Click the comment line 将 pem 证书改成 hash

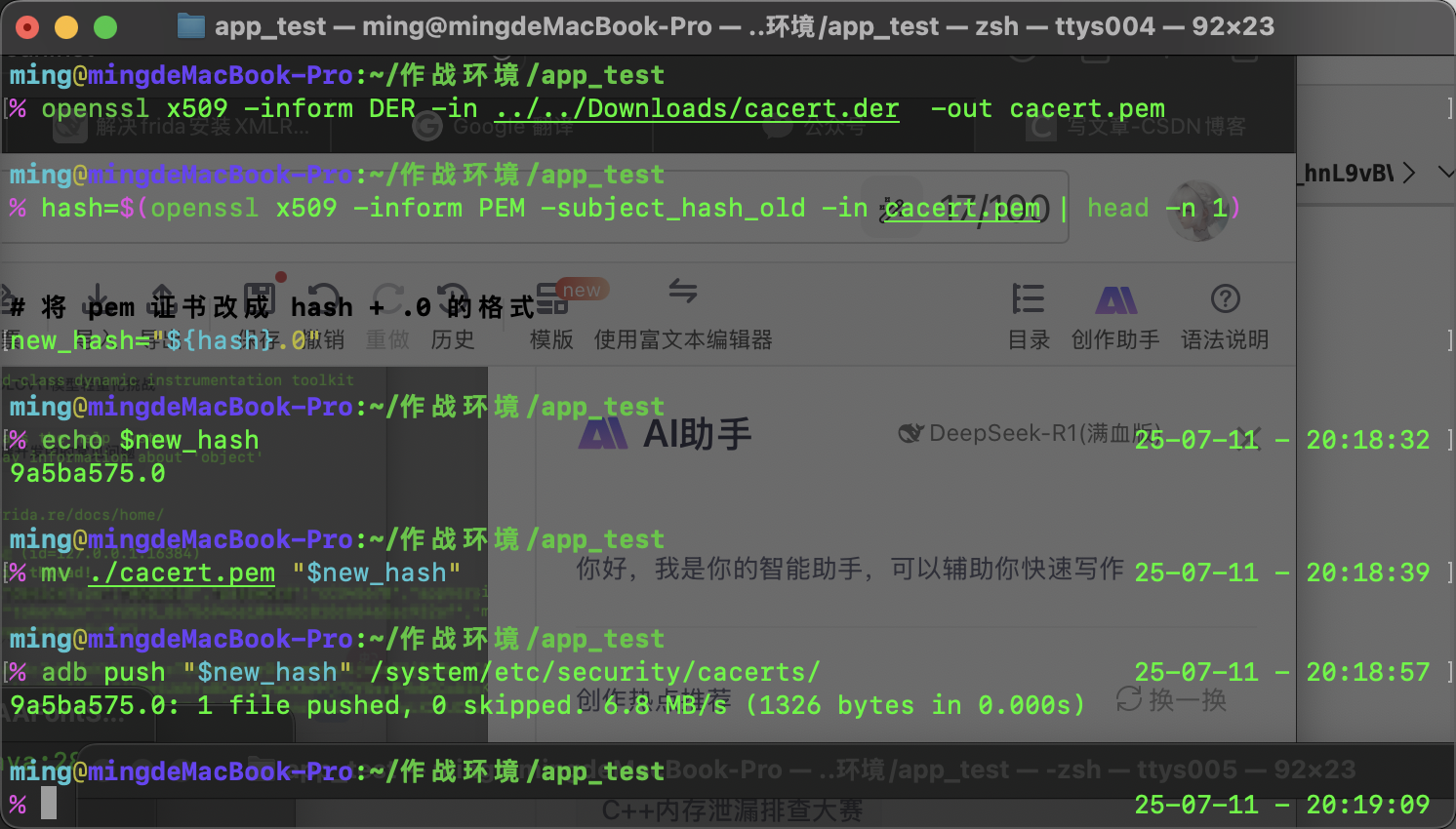coord(272,307)
